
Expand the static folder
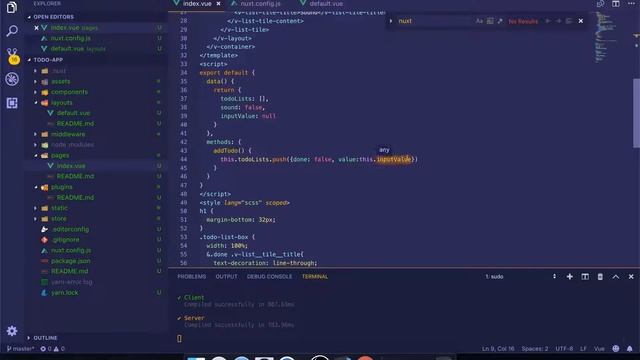[x=59, y=208]
